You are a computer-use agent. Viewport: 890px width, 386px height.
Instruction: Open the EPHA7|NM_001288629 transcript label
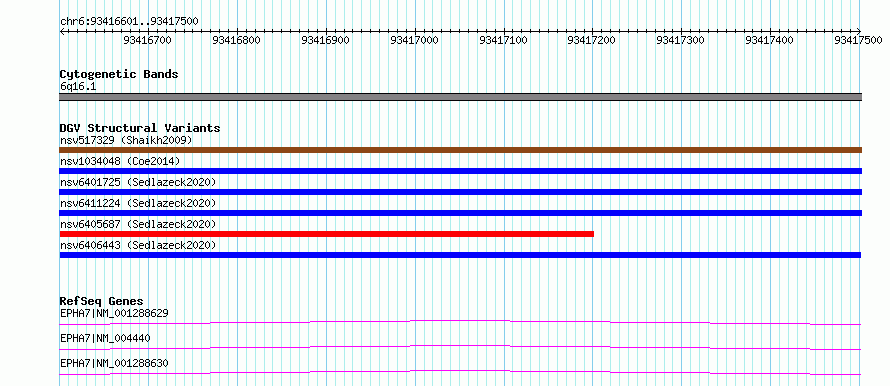(x=114, y=313)
